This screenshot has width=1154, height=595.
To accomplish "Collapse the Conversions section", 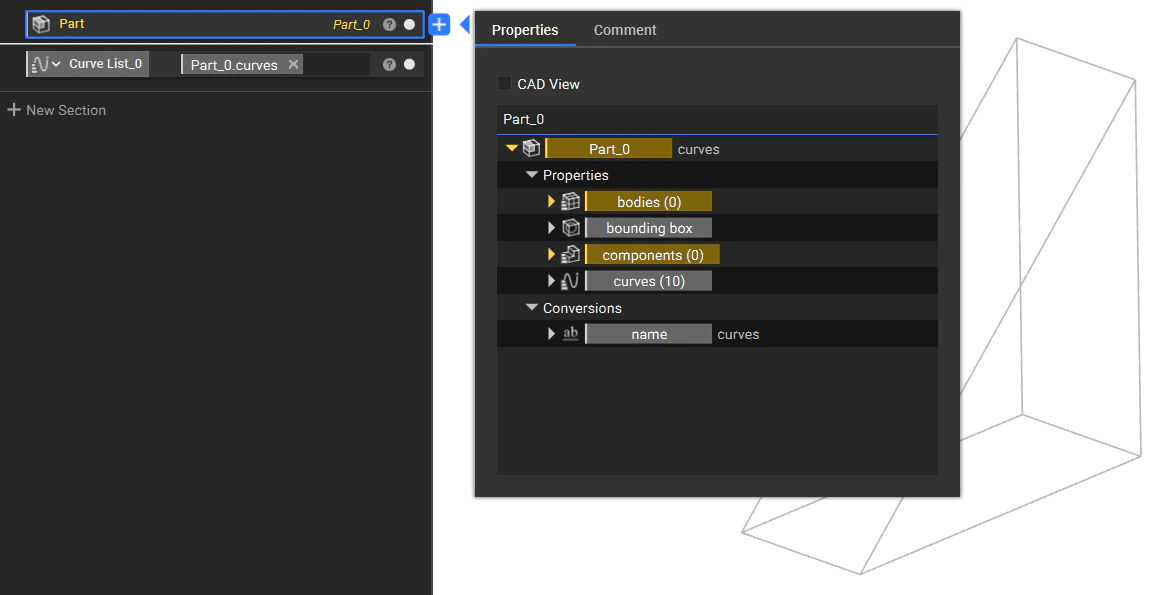I will click(532, 308).
